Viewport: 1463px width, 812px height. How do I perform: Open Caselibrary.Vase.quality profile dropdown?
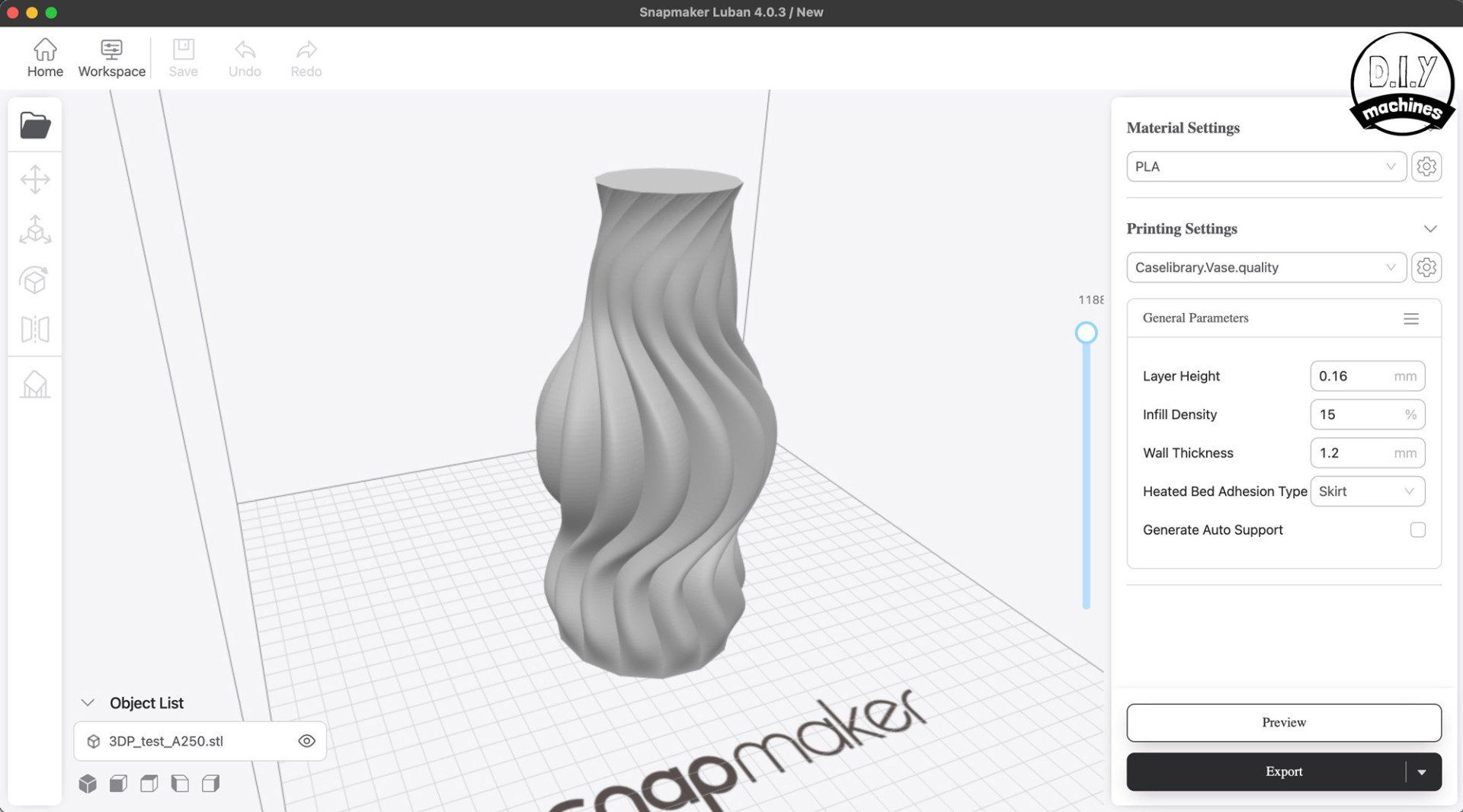1266,267
